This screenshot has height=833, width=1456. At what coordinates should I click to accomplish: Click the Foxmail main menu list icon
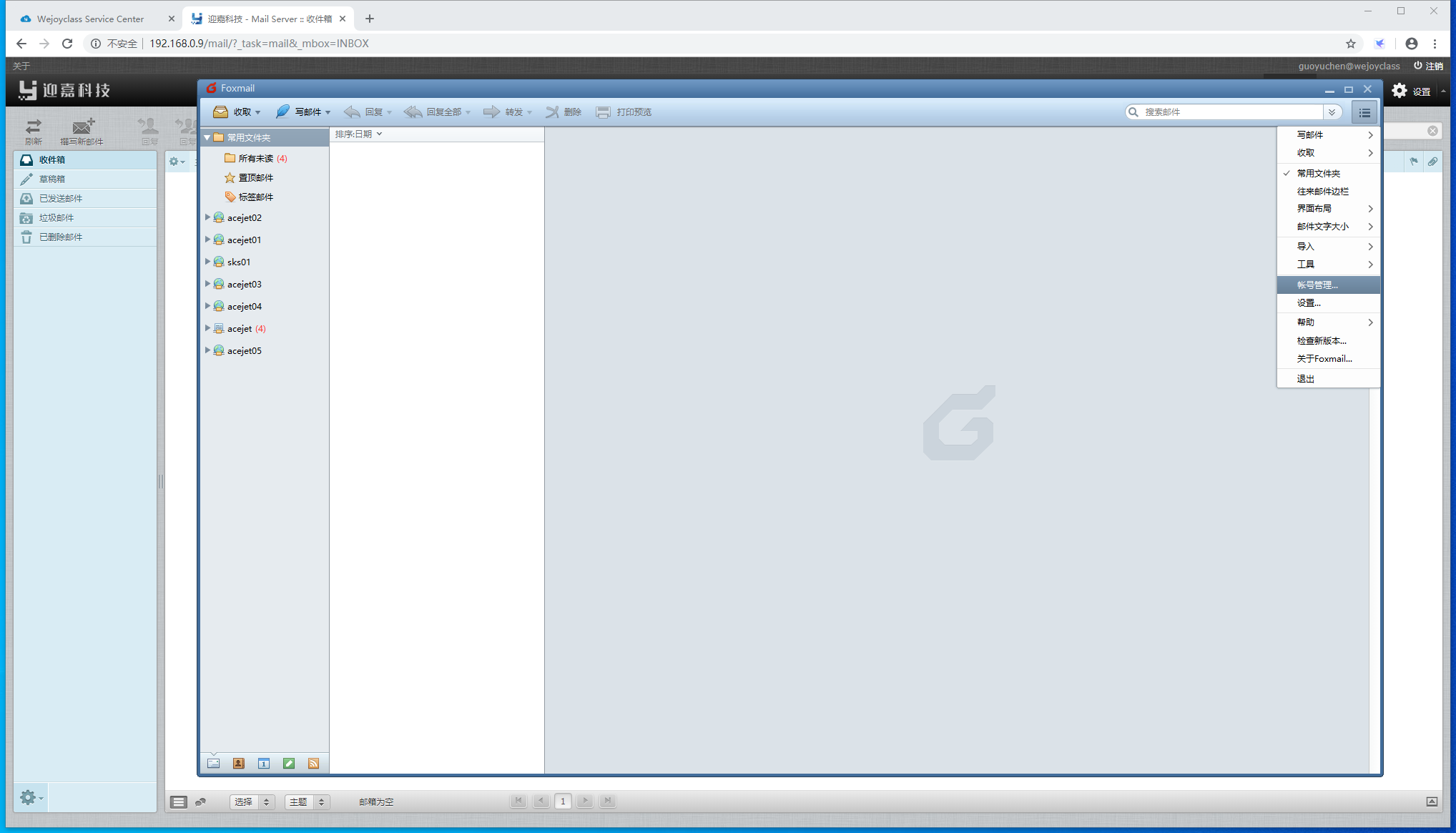[x=1364, y=112]
